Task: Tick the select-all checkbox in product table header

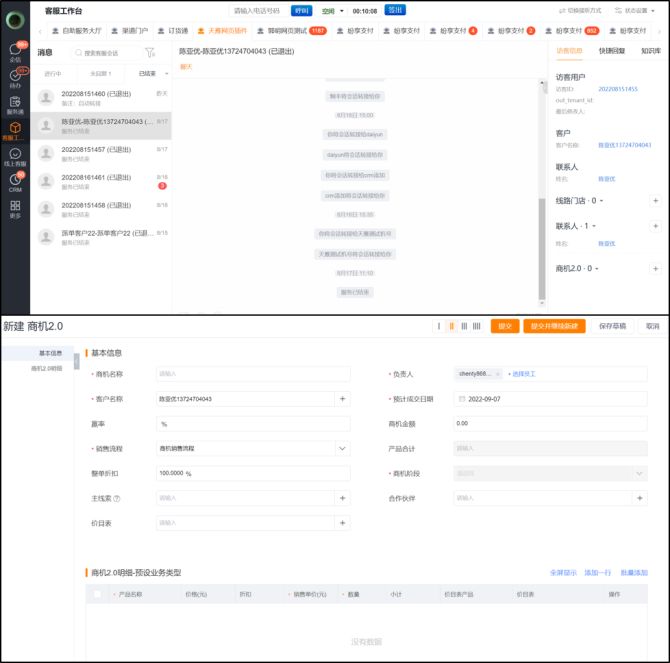Action: (x=97, y=594)
